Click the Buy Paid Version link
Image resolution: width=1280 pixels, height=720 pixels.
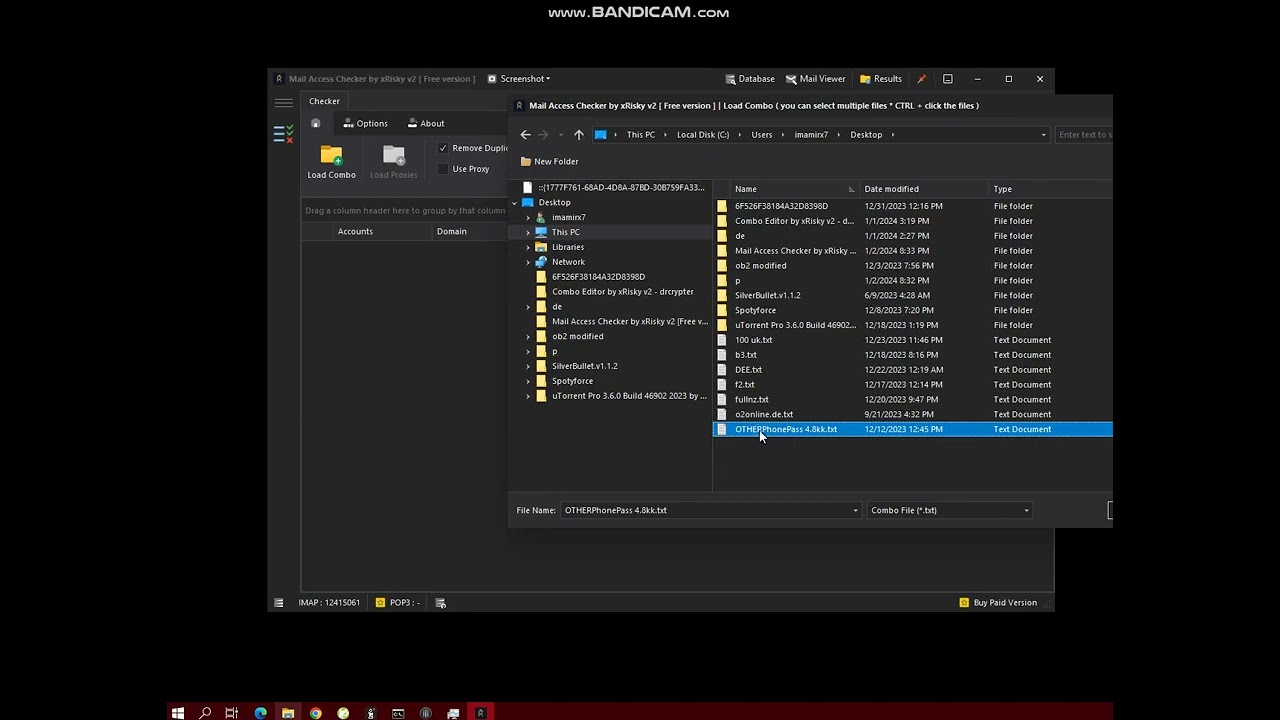(998, 603)
